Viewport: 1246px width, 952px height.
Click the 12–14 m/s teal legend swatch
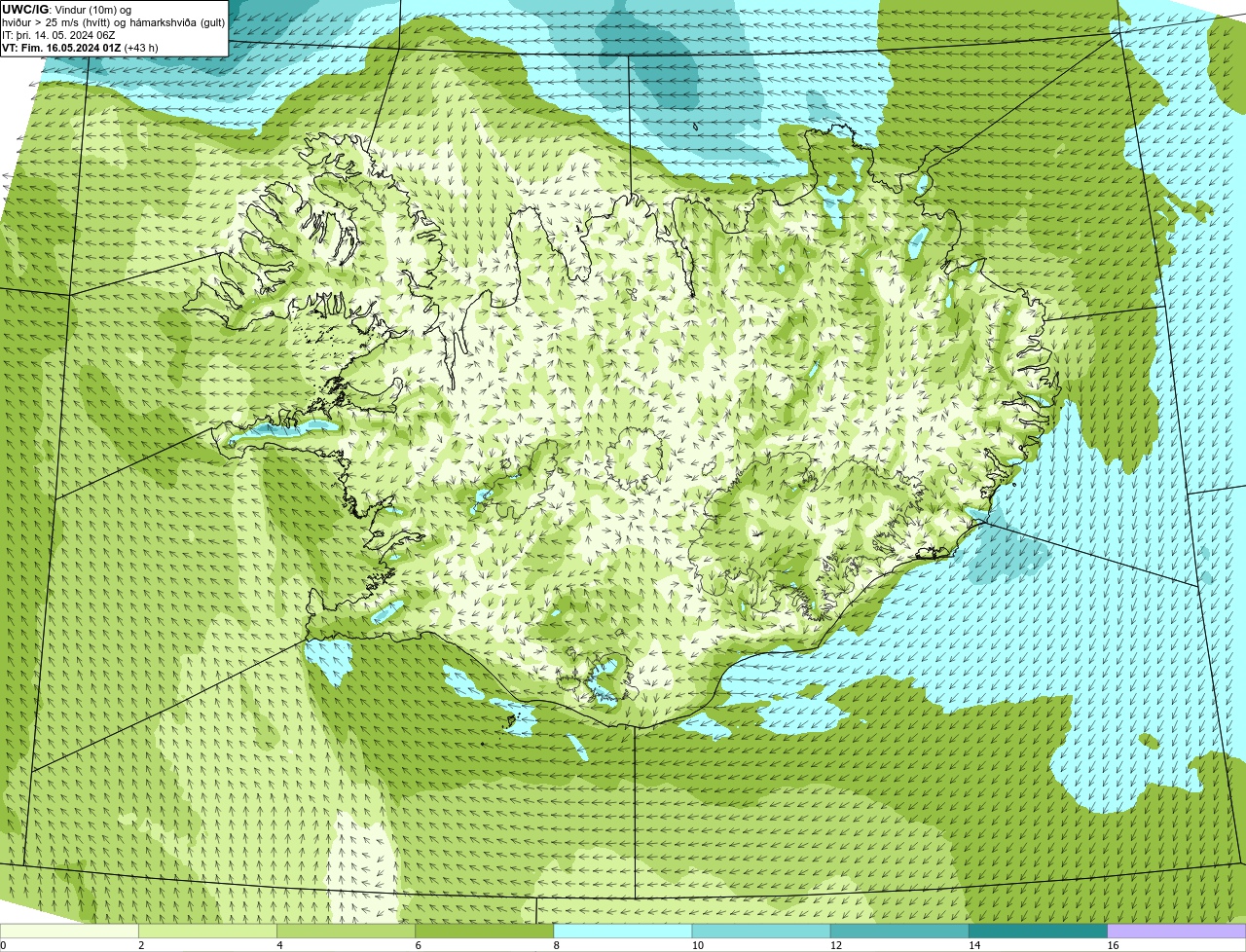[x=899, y=931]
